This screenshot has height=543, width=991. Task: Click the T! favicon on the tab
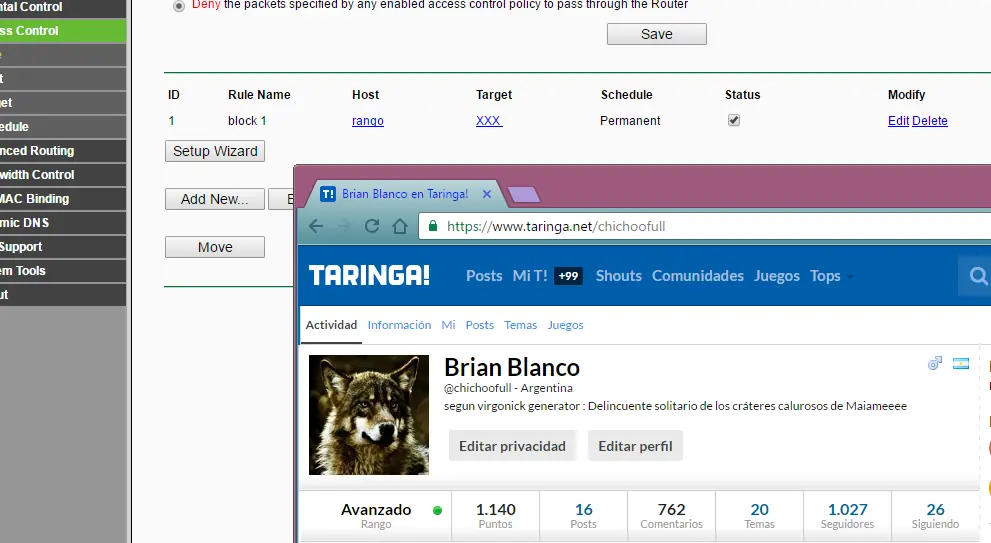(327, 194)
